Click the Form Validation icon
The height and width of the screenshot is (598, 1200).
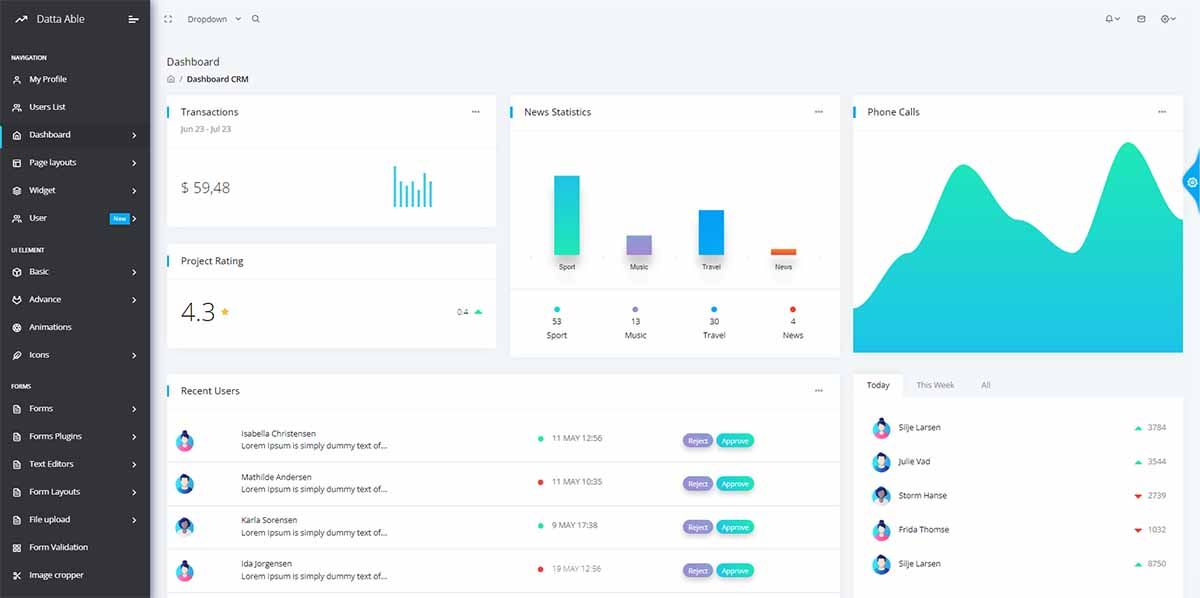coord(17,547)
